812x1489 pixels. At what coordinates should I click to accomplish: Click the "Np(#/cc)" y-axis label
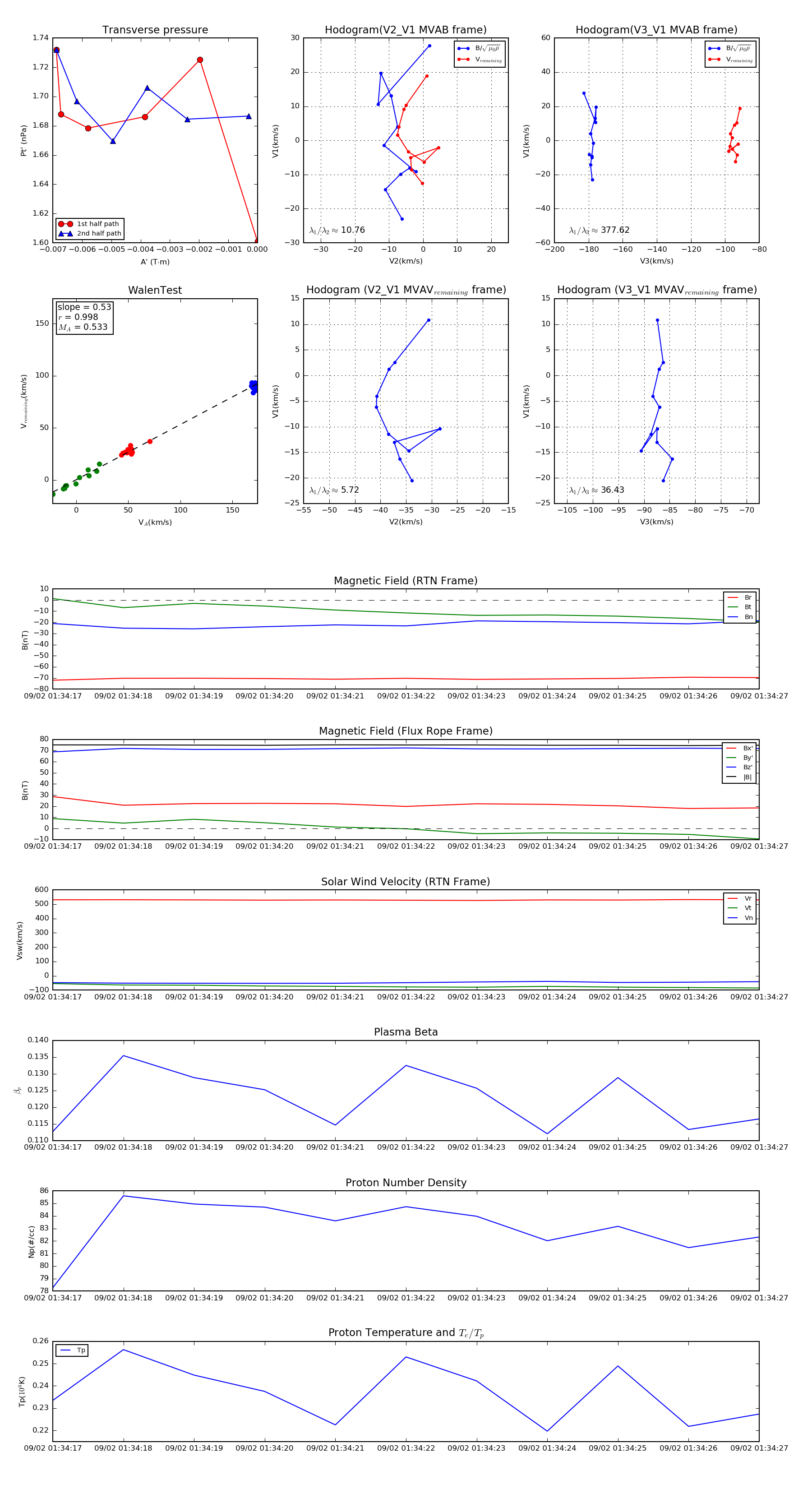[x=31, y=1242]
